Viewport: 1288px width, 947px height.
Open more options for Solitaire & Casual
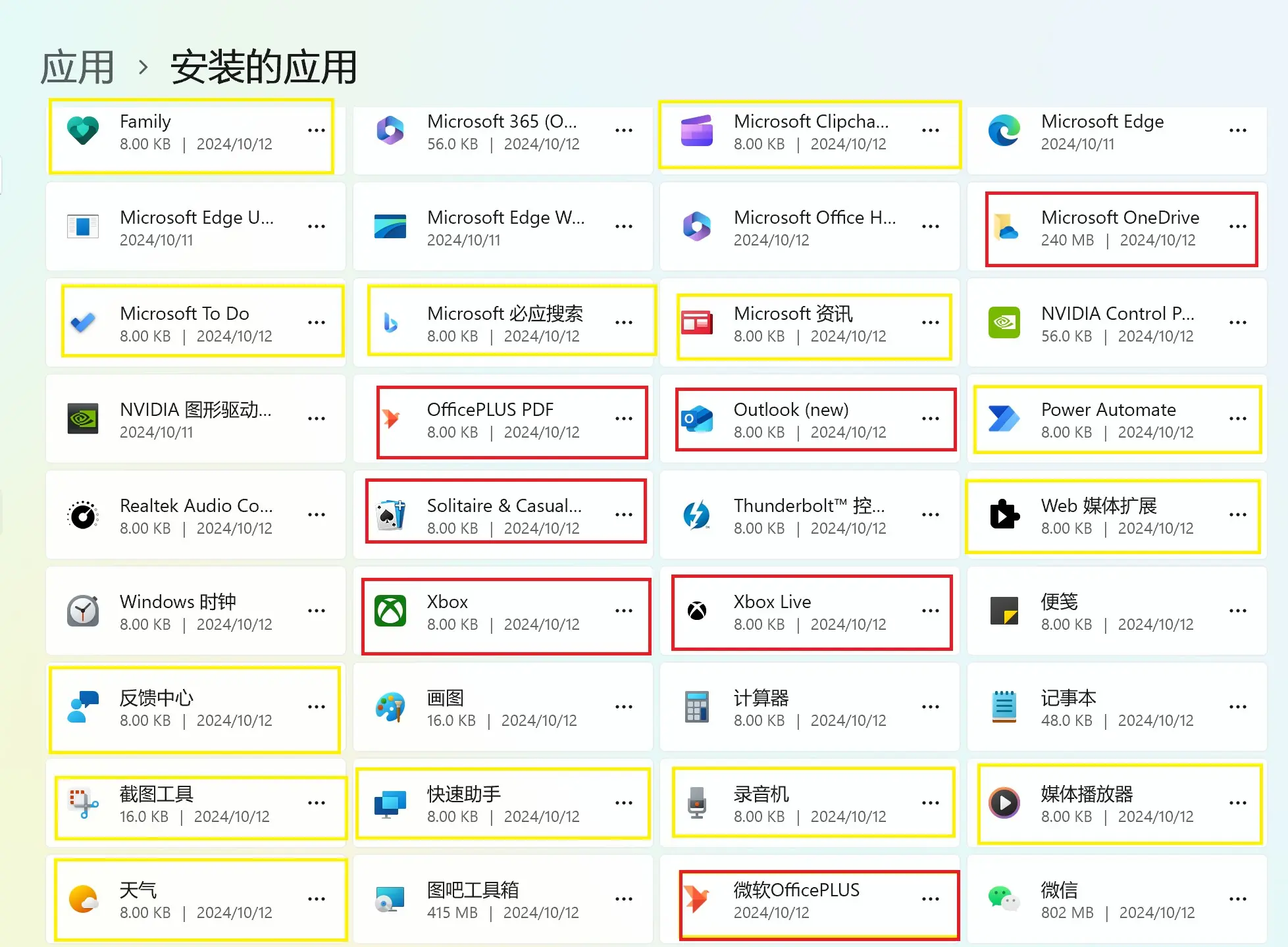point(624,515)
